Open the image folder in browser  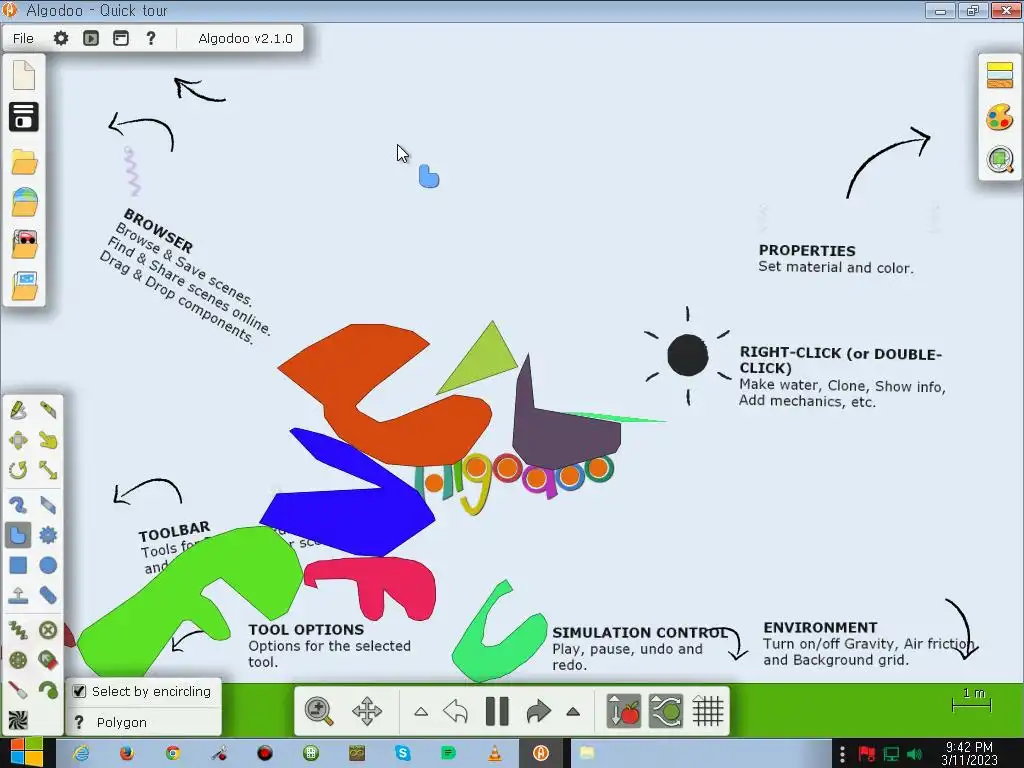click(x=24, y=286)
